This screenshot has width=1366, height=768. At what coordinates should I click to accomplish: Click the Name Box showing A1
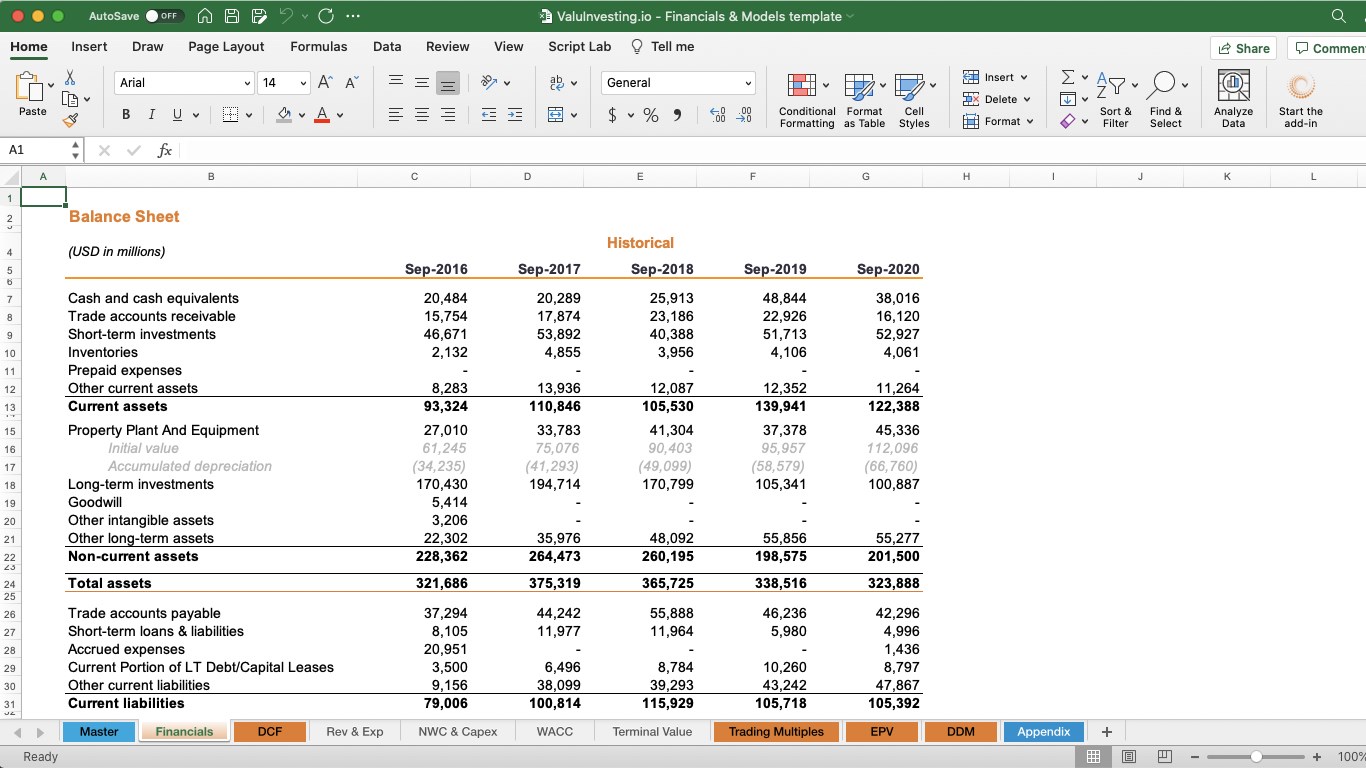36,150
